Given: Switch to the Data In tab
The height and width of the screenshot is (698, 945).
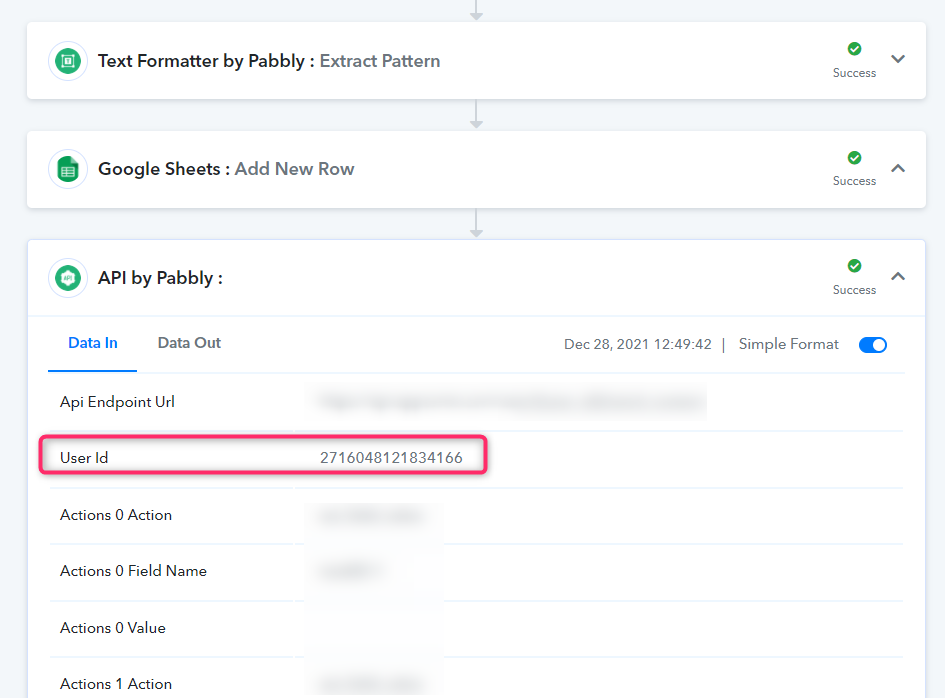Looking at the screenshot, I should (93, 343).
